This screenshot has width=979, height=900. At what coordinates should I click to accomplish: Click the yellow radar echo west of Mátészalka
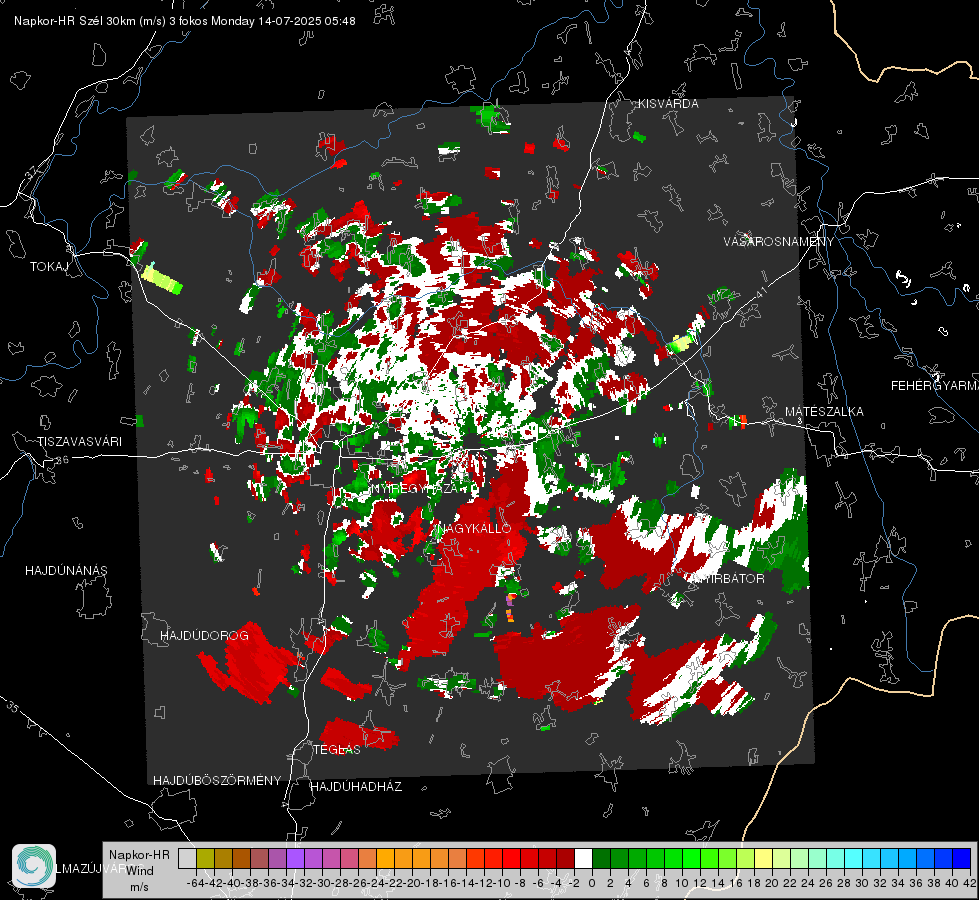pyautogui.click(x=682, y=342)
